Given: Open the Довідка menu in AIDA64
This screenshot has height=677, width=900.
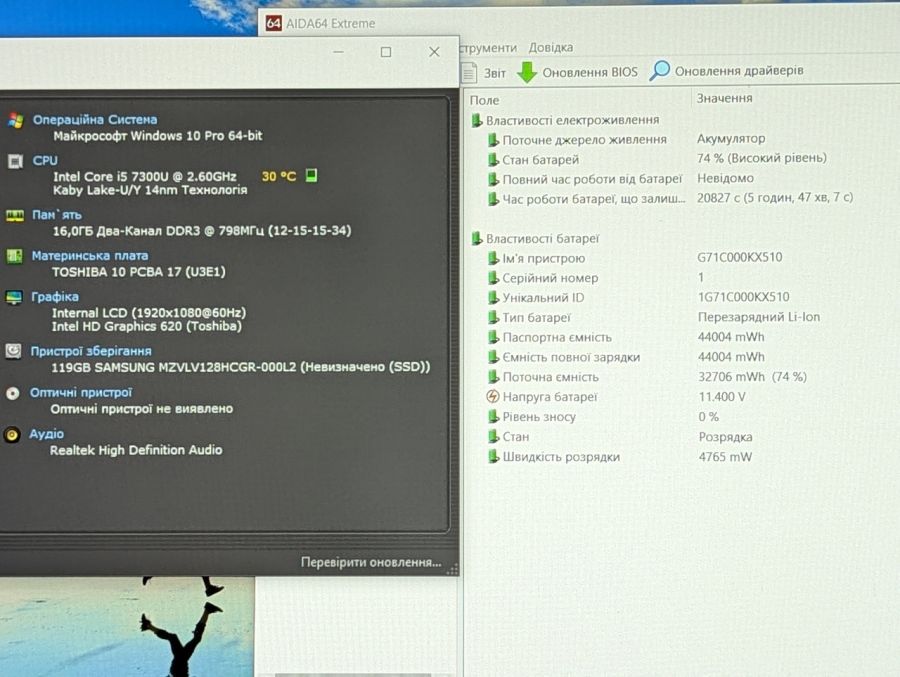Looking at the screenshot, I should tap(550, 48).
